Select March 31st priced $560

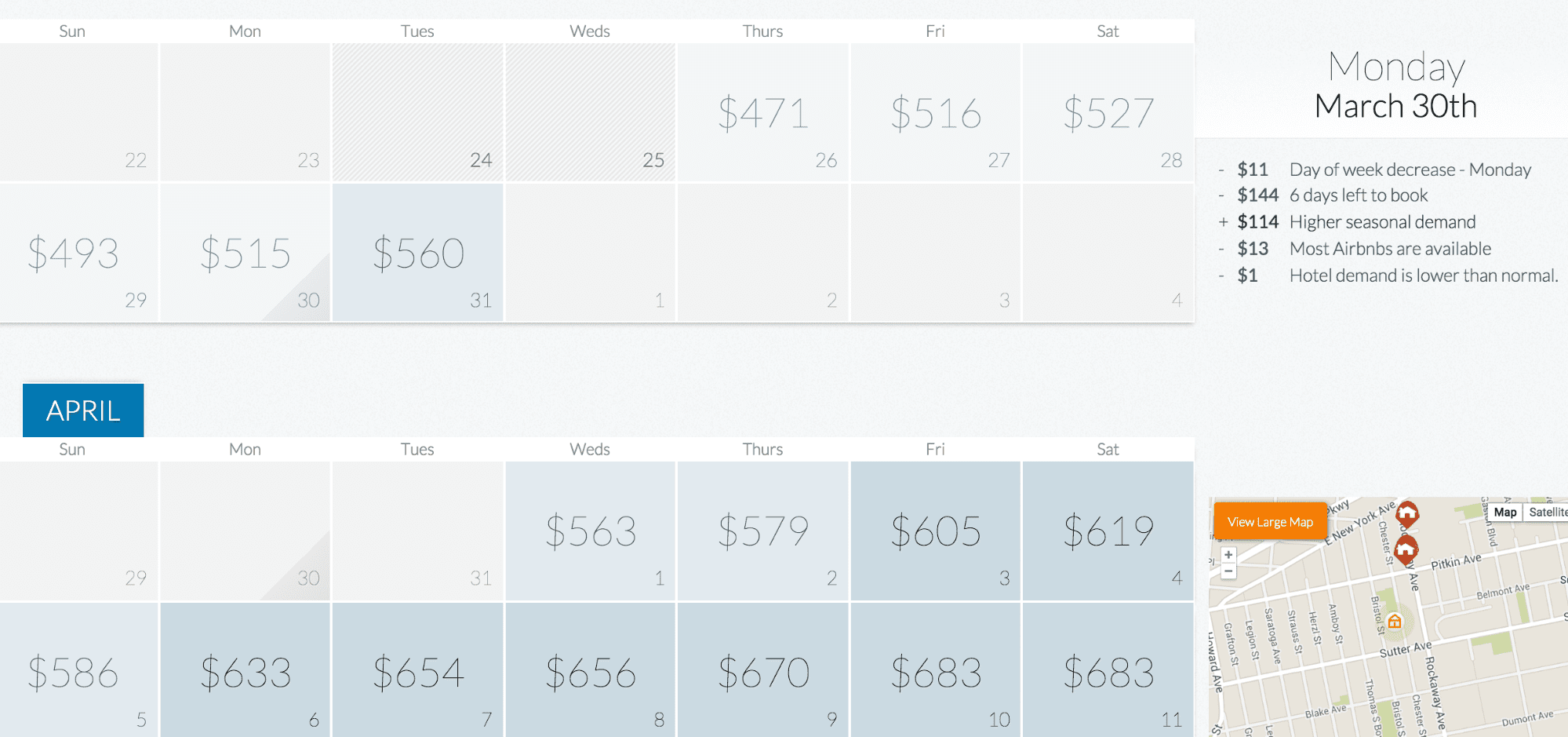418,253
